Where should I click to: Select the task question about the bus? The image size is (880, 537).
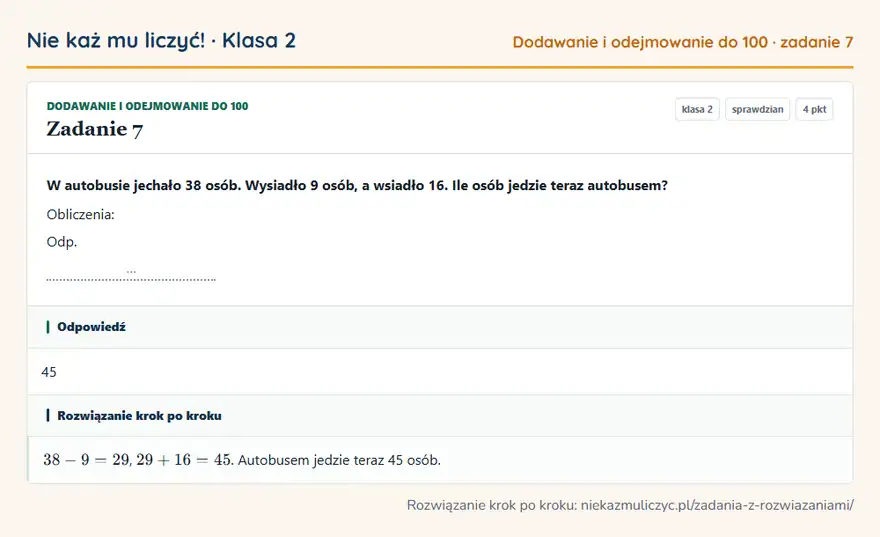point(357,185)
